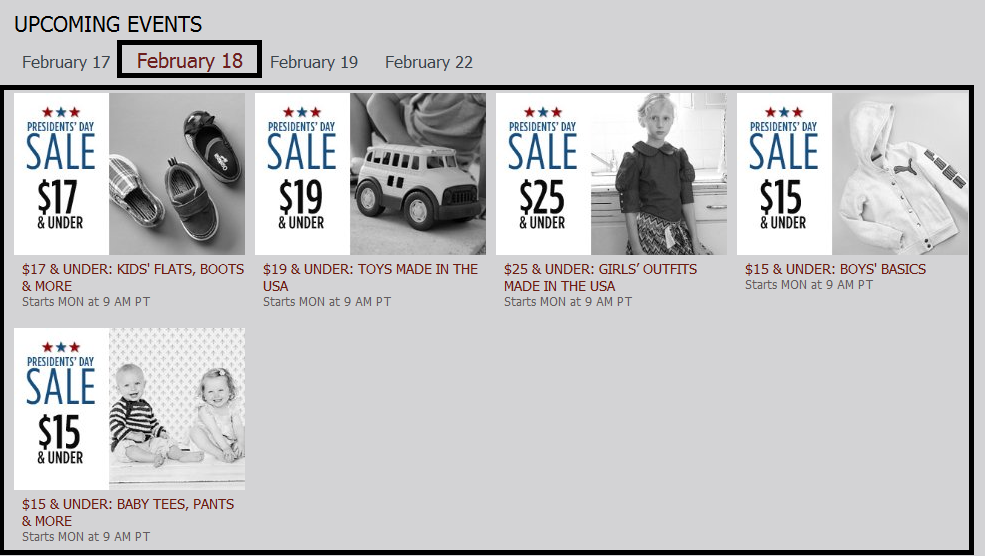Click the $19 & Under sale banner

click(x=302, y=173)
